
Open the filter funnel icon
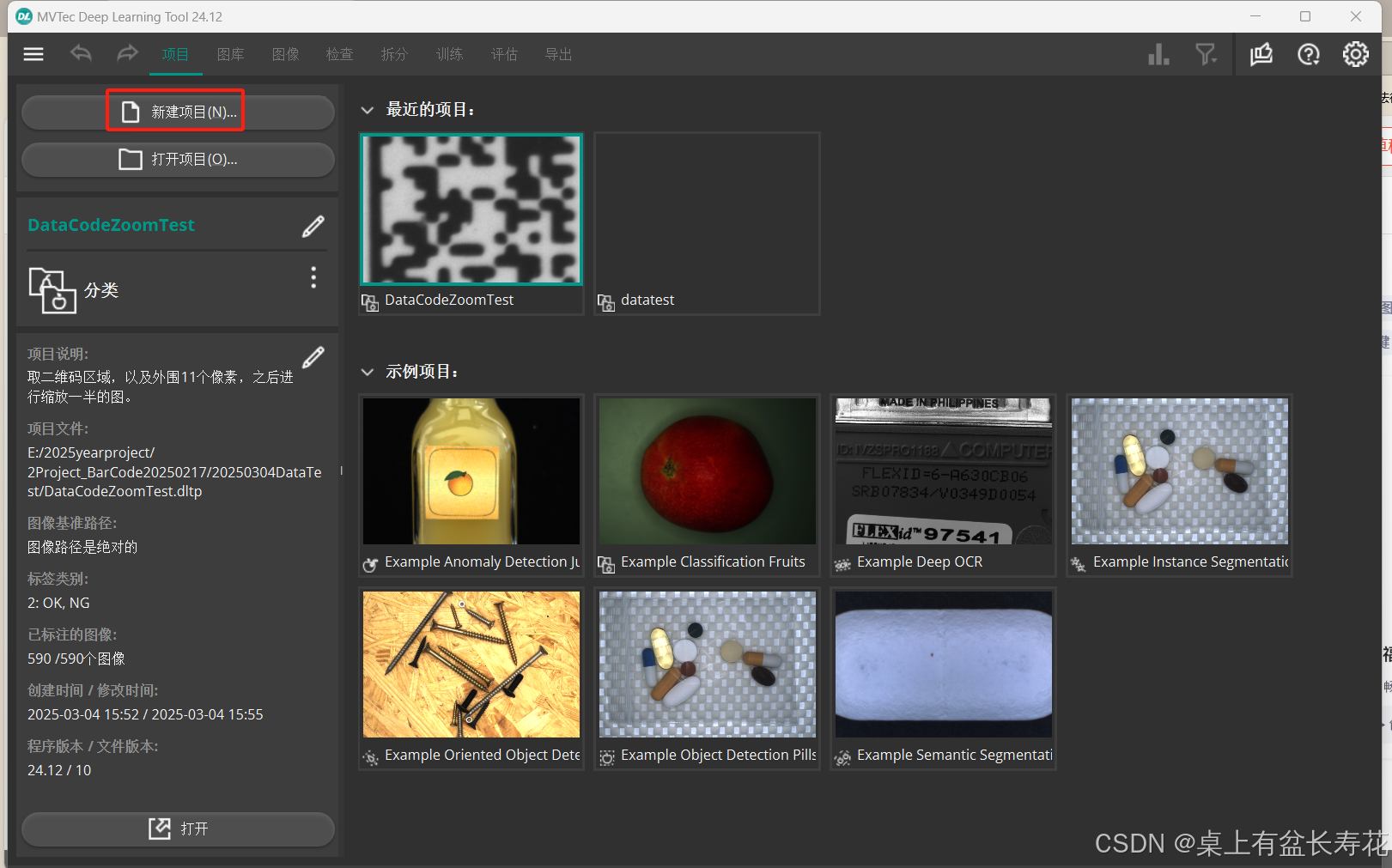(1207, 54)
